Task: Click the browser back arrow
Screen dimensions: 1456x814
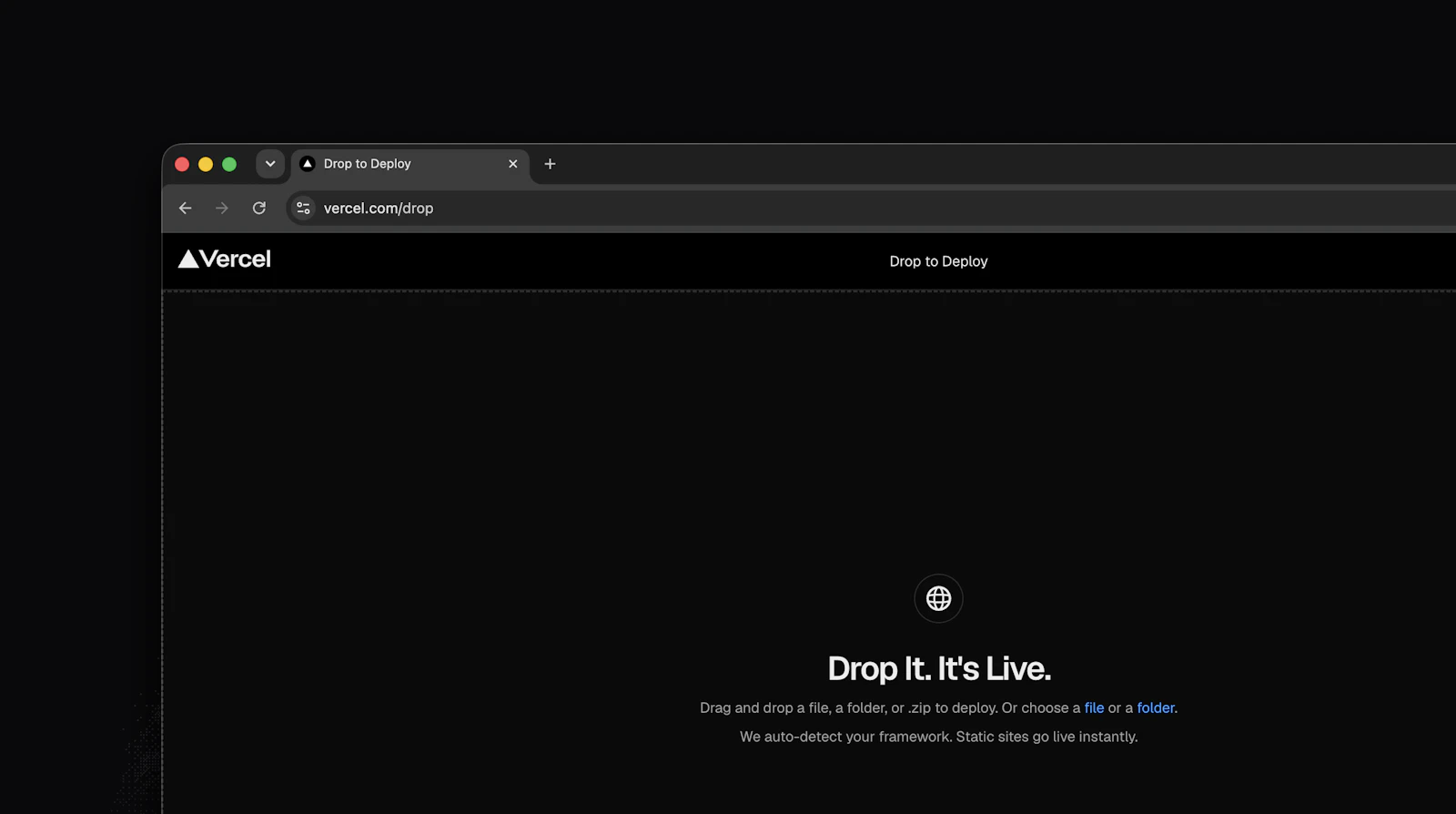Action: (186, 209)
